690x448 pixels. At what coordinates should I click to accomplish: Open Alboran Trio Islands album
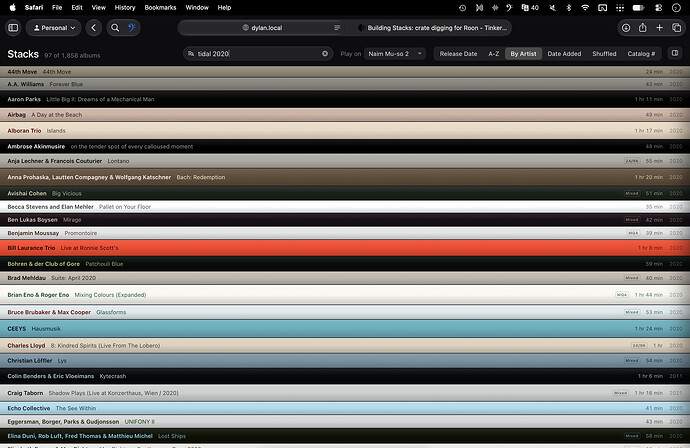[345, 131]
